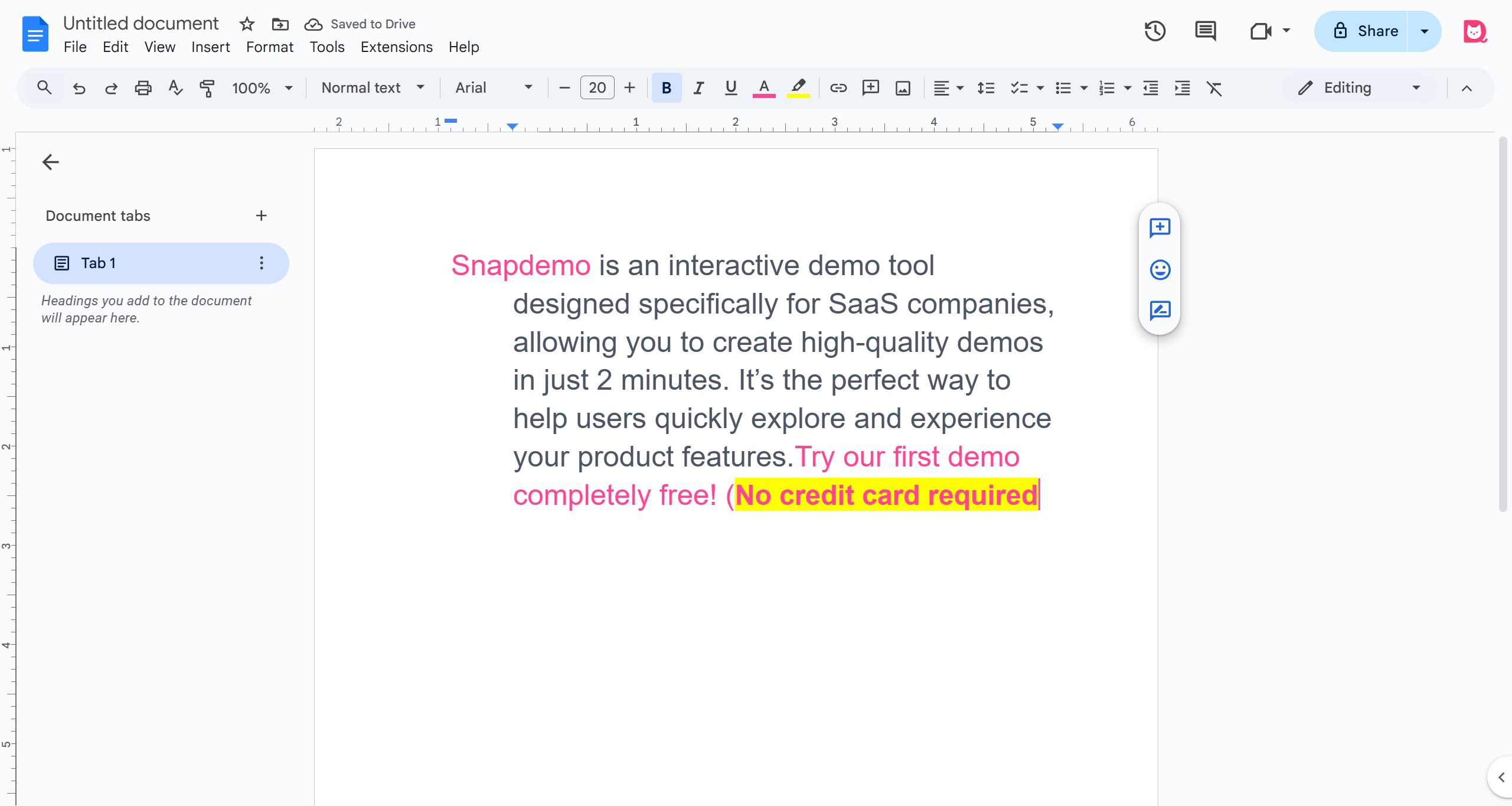Open the View menu
Image resolution: width=1512 pixels, height=806 pixels.
click(x=159, y=47)
